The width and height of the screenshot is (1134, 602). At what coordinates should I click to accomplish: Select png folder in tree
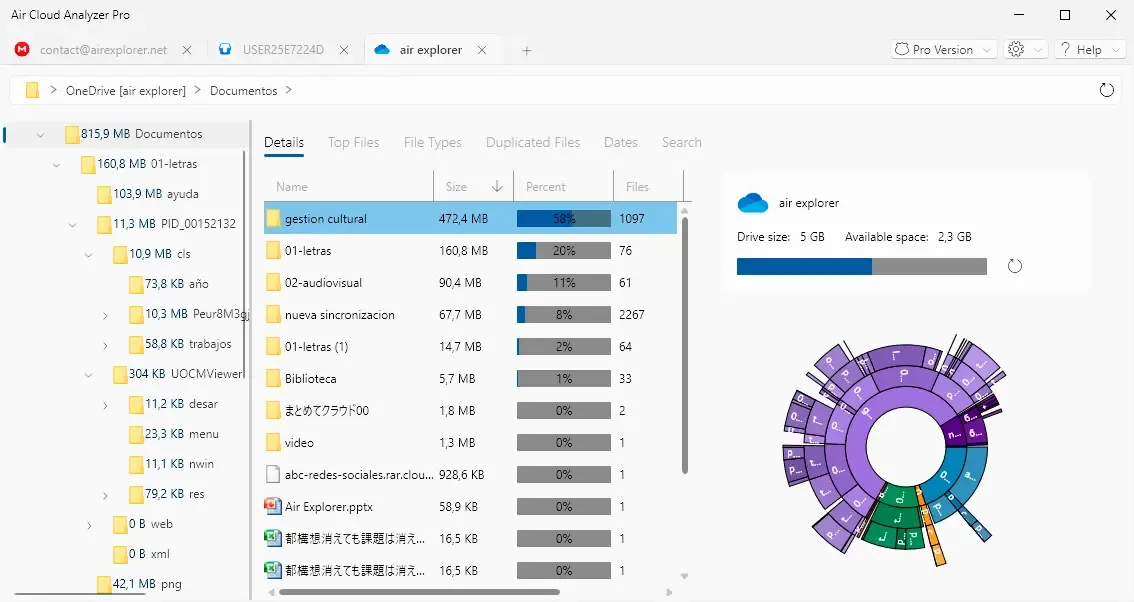140,584
